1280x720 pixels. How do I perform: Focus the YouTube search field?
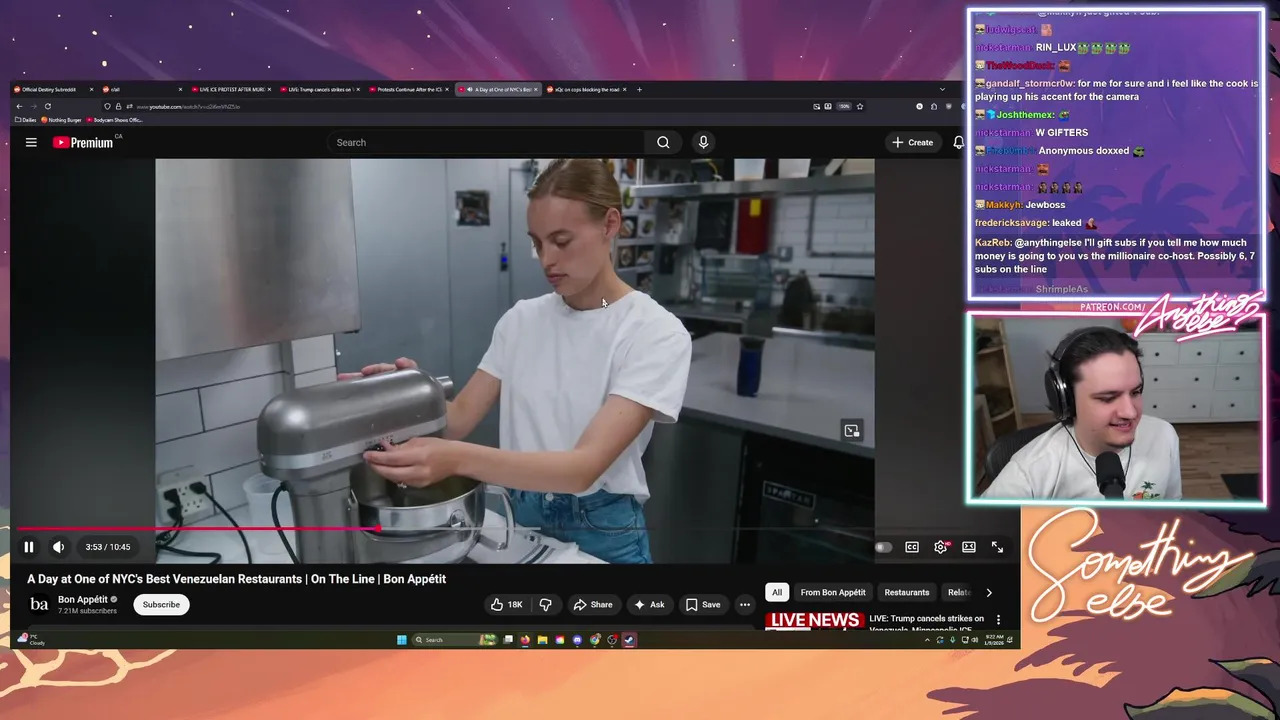tap(487, 142)
